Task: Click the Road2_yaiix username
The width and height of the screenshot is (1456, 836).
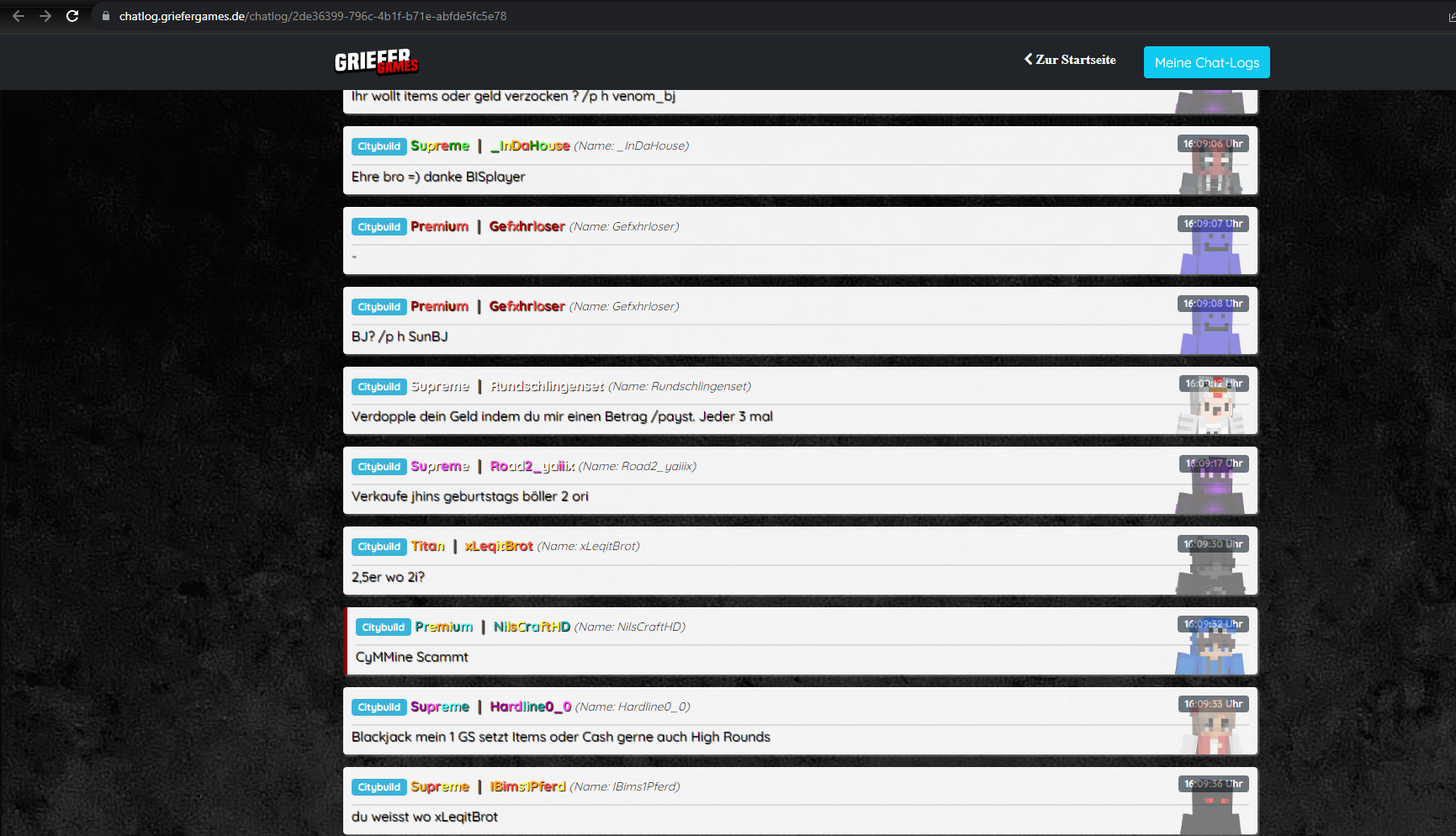Action: (x=532, y=466)
